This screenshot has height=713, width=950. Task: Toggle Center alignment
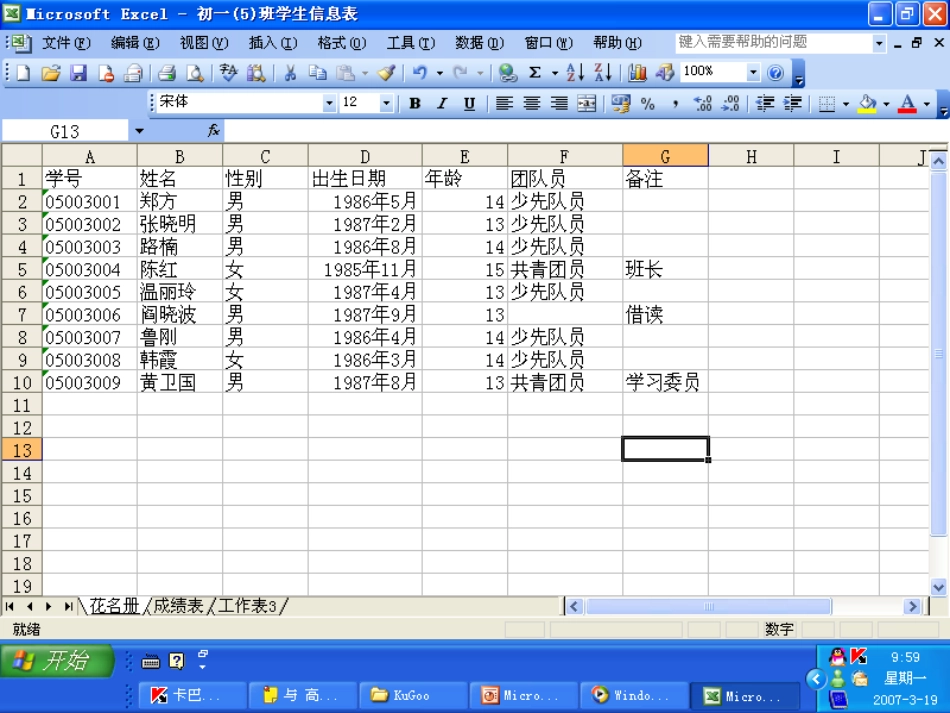(532, 104)
